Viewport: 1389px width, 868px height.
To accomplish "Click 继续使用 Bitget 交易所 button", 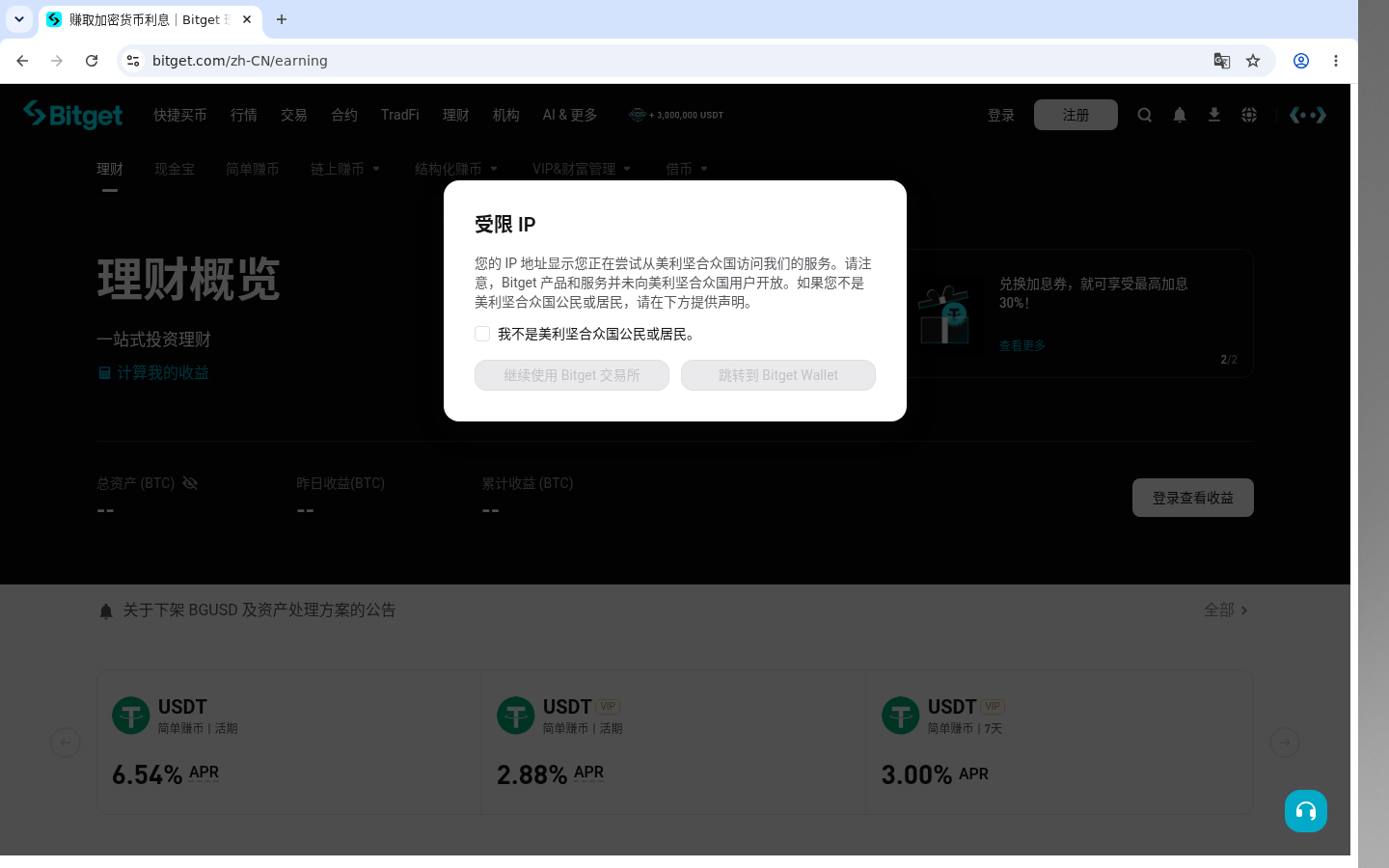I will 572,375.
